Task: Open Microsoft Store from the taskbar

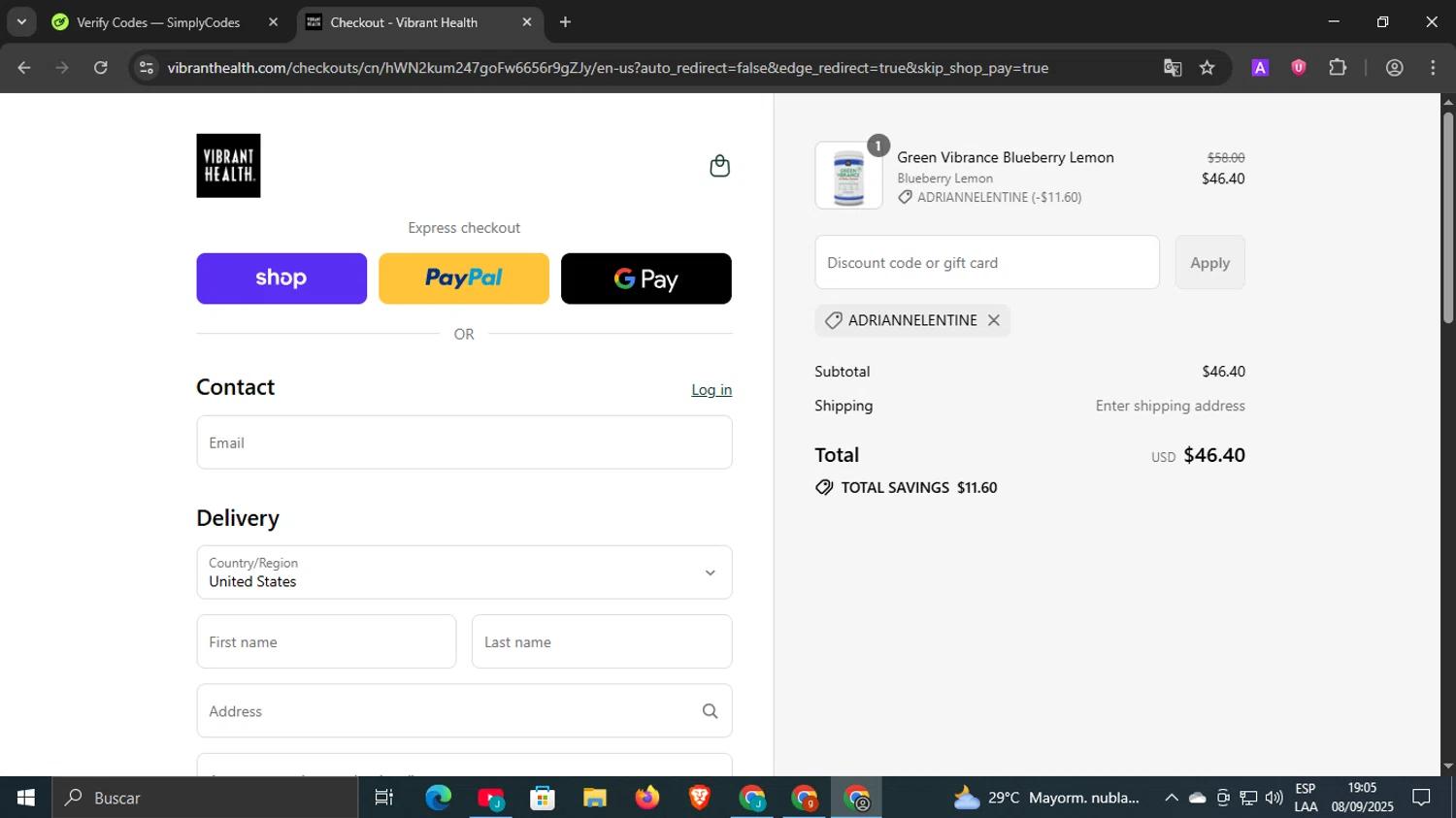Action: click(543, 798)
